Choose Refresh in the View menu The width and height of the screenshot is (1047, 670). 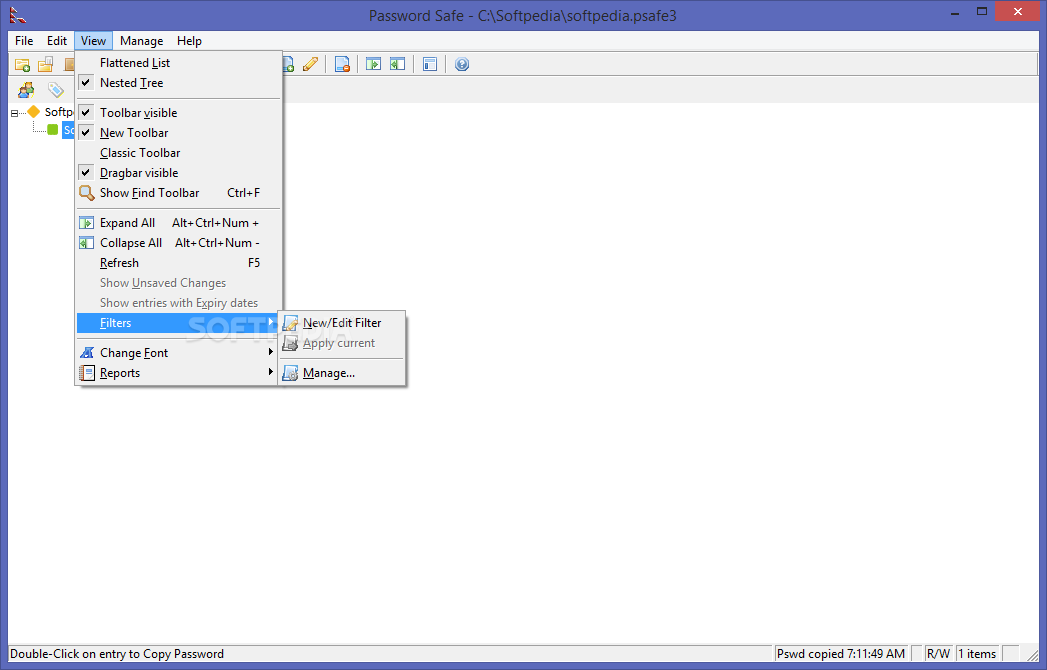[179, 263]
